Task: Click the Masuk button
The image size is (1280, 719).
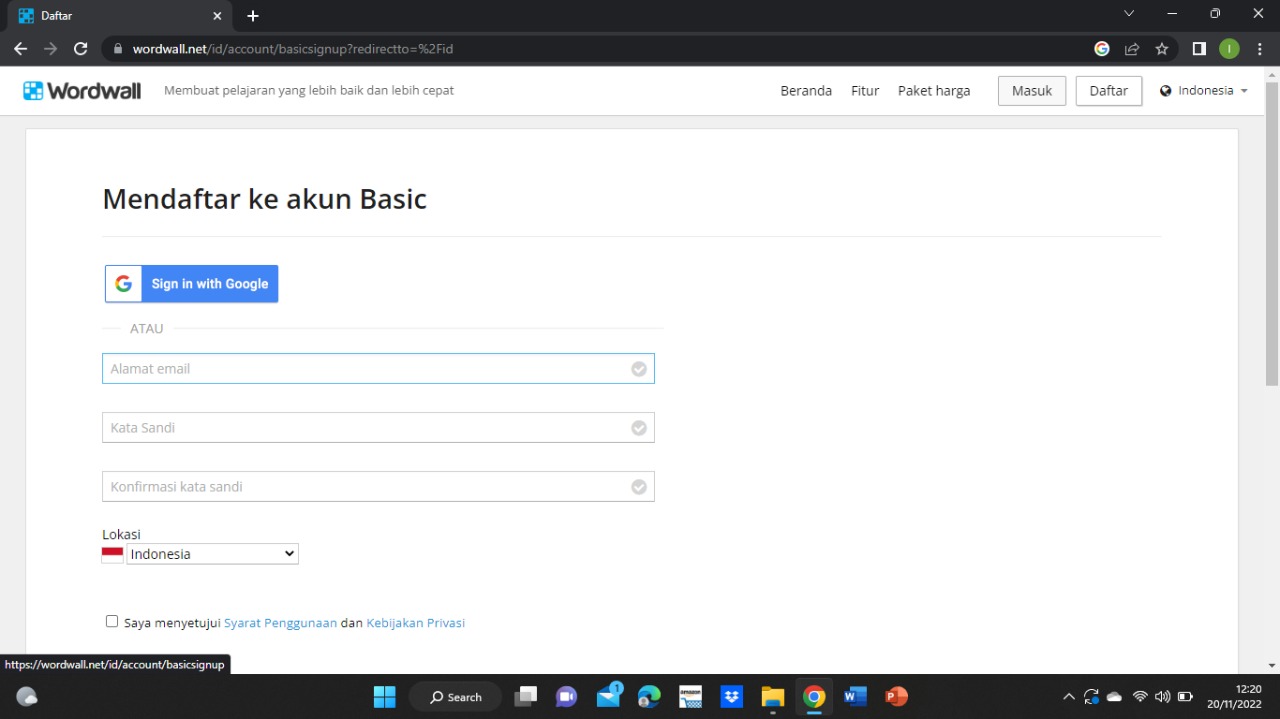Action: [x=1032, y=90]
